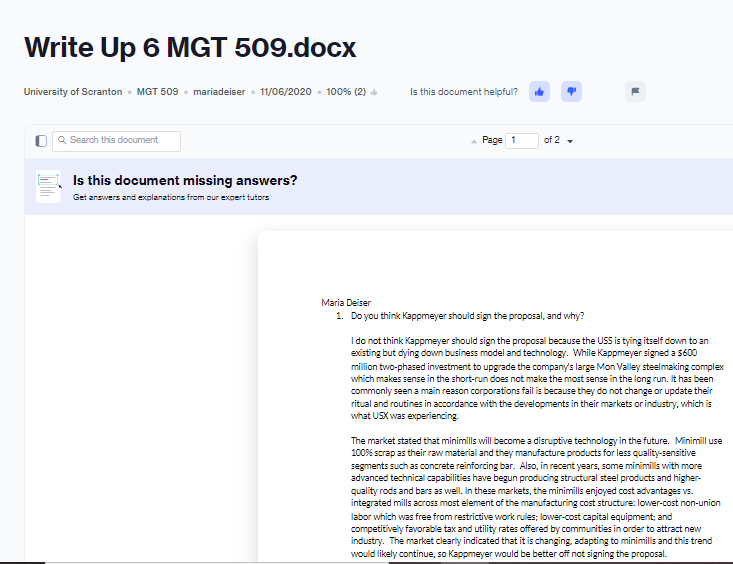Screen dimensions: 733x564
Task: Click the page number input field
Action: pyautogui.click(x=522, y=141)
